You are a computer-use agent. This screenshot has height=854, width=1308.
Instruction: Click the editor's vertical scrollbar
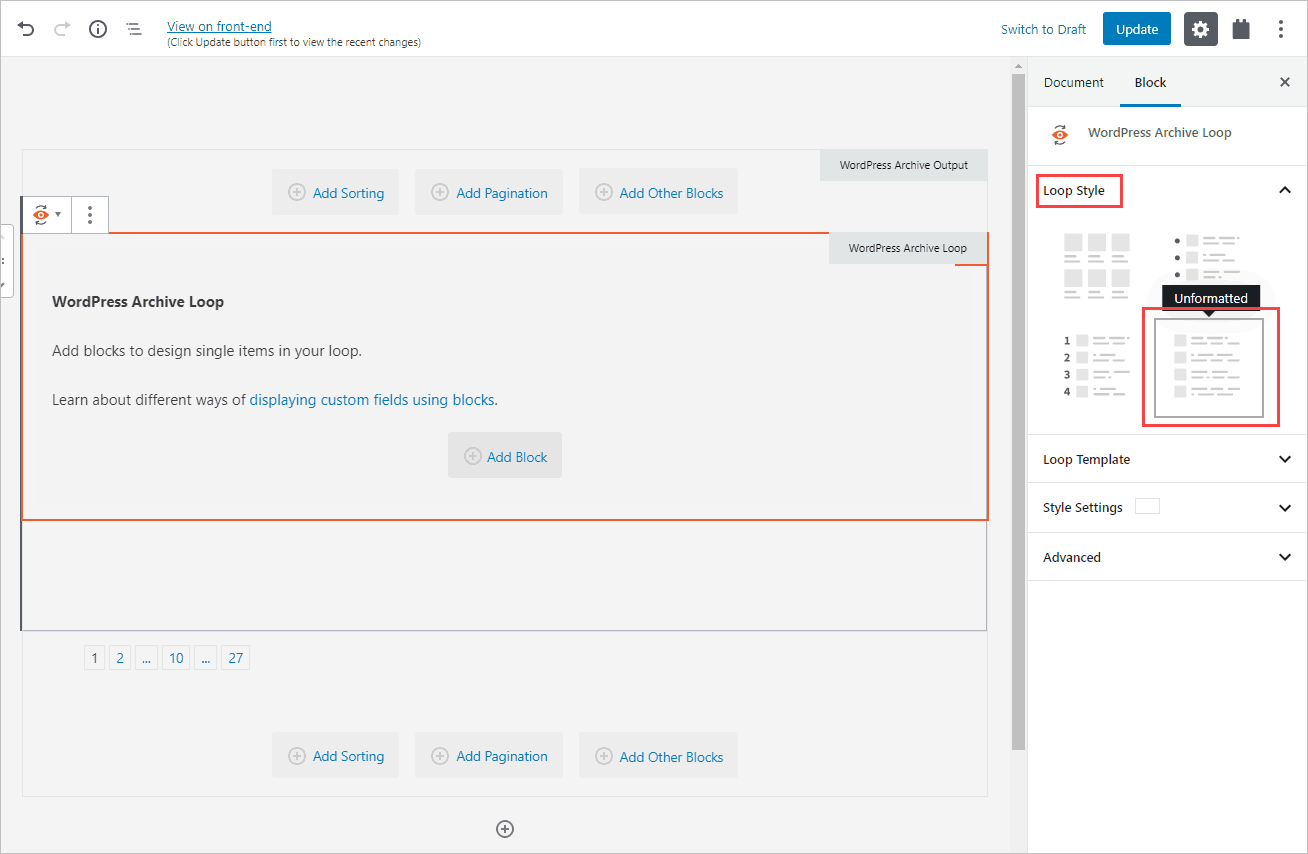pos(1018,410)
